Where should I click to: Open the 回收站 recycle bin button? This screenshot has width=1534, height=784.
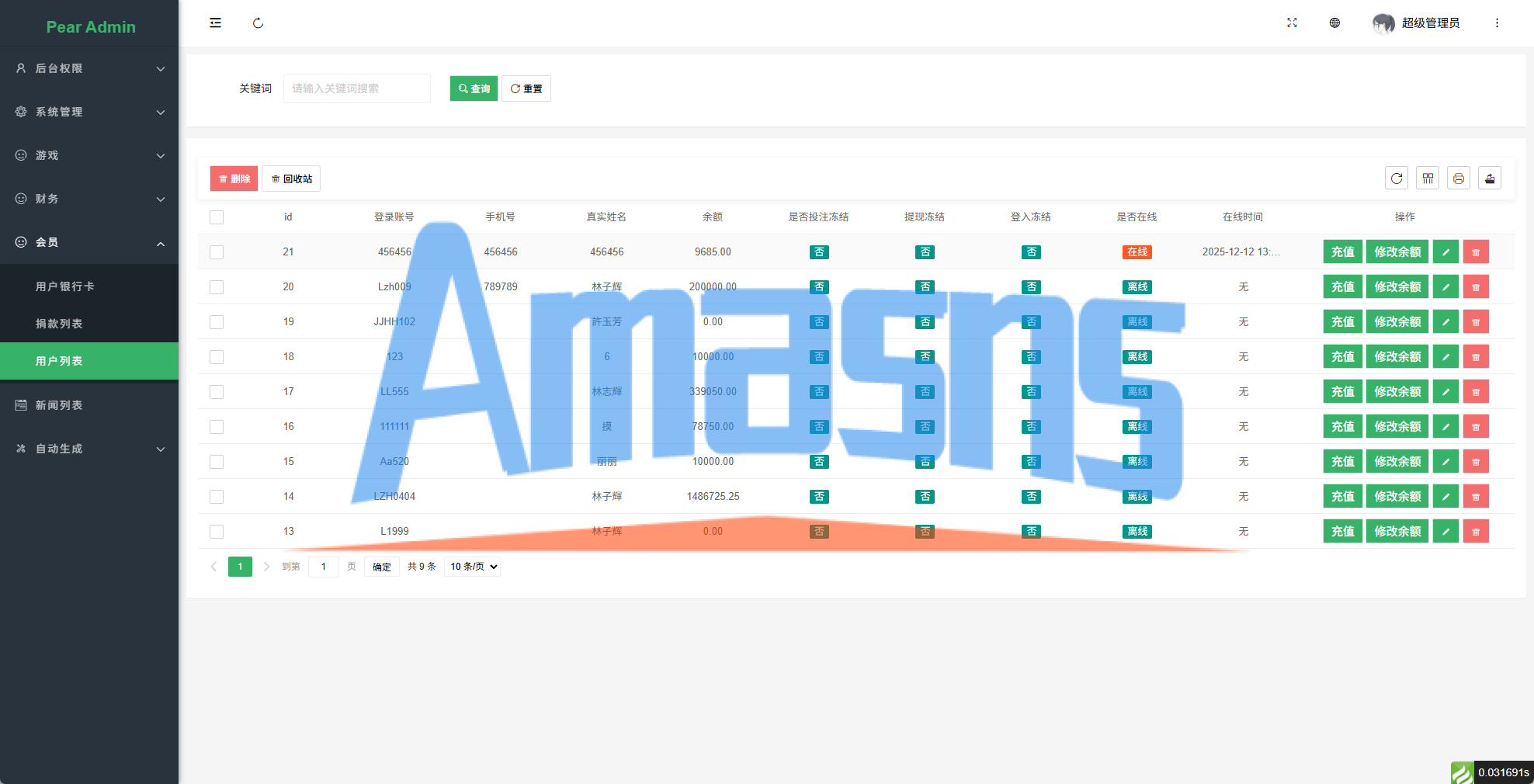291,179
